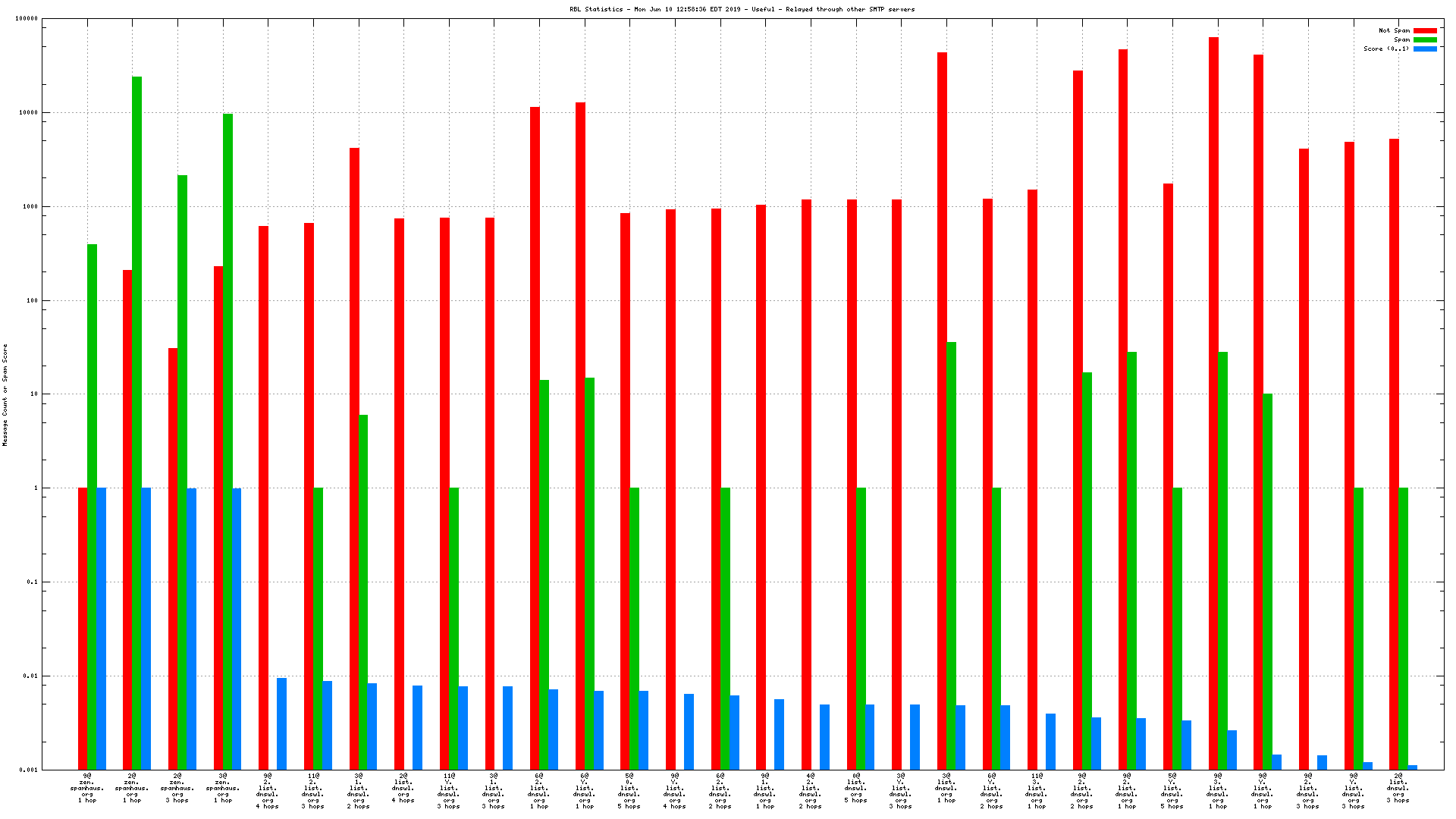This screenshot has height=819, width=1456.
Task: Click the 100000 y-axis tick label
Action: (27, 19)
